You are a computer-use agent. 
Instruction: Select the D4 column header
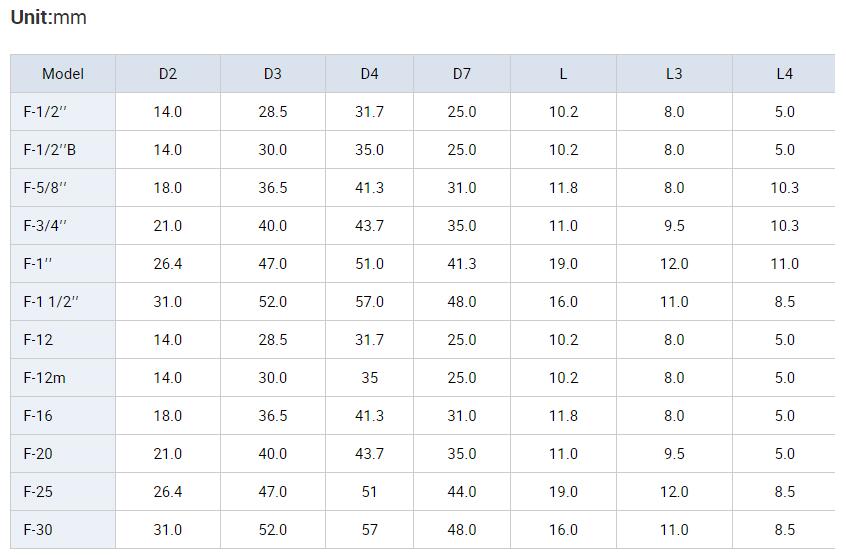pos(370,73)
